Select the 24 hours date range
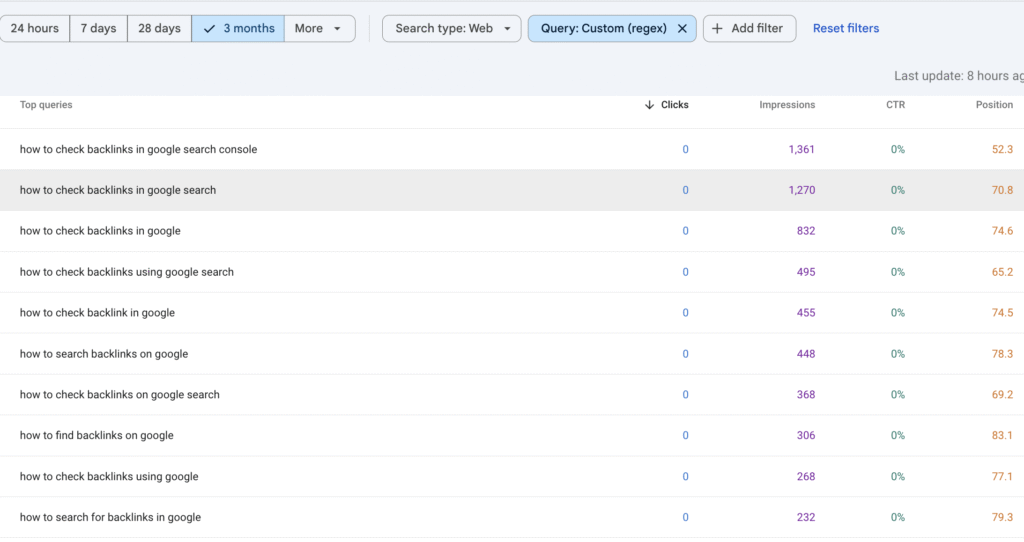The height and width of the screenshot is (542, 1024). [x=35, y=29]
